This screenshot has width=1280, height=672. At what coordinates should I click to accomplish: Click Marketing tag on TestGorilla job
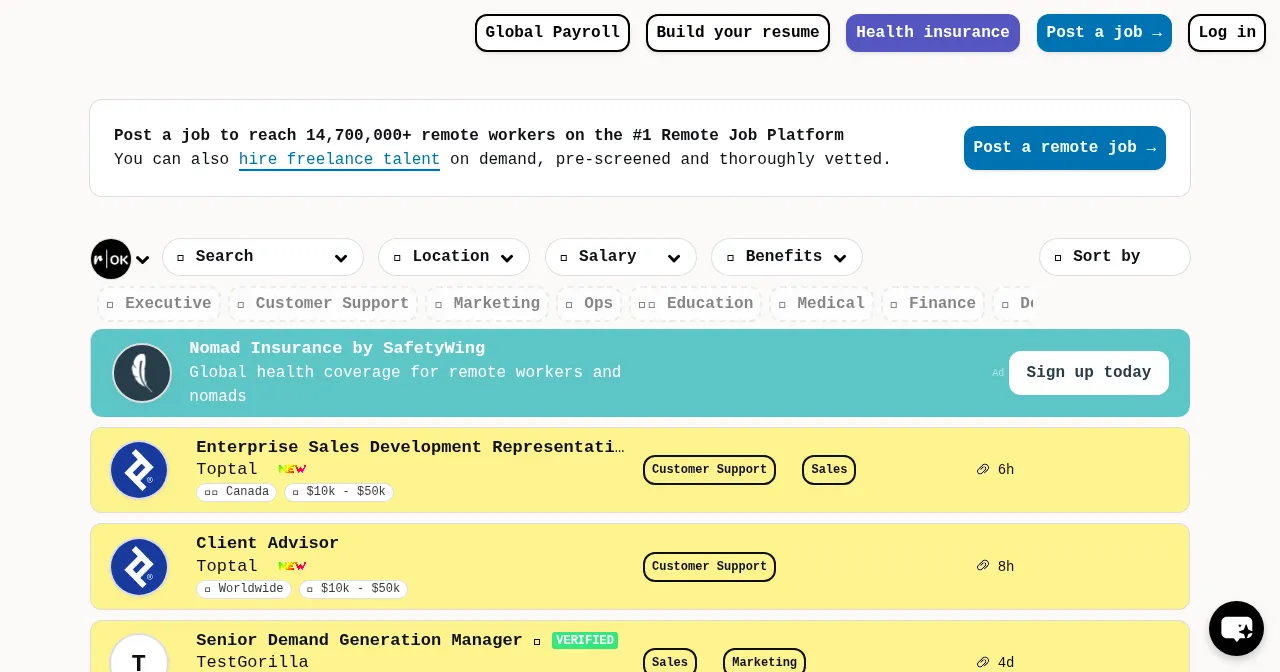point(764,661)
